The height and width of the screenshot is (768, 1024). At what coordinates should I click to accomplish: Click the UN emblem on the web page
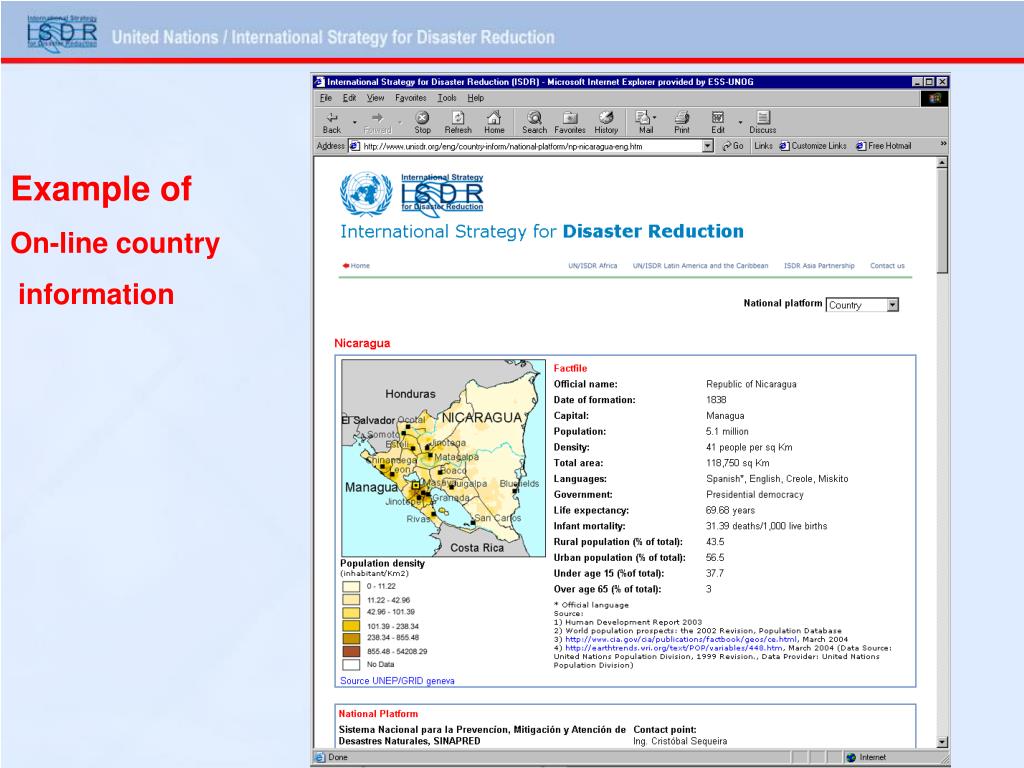click(366, 193)
